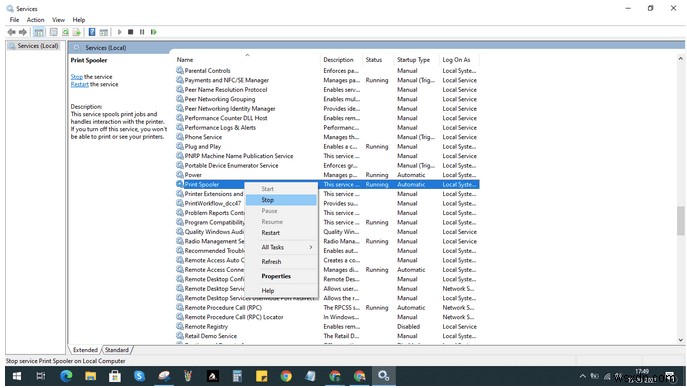The height and width of the screenshot is (388, 687).
Task: Select the Parental Controls service row
Action: [327, 71]
